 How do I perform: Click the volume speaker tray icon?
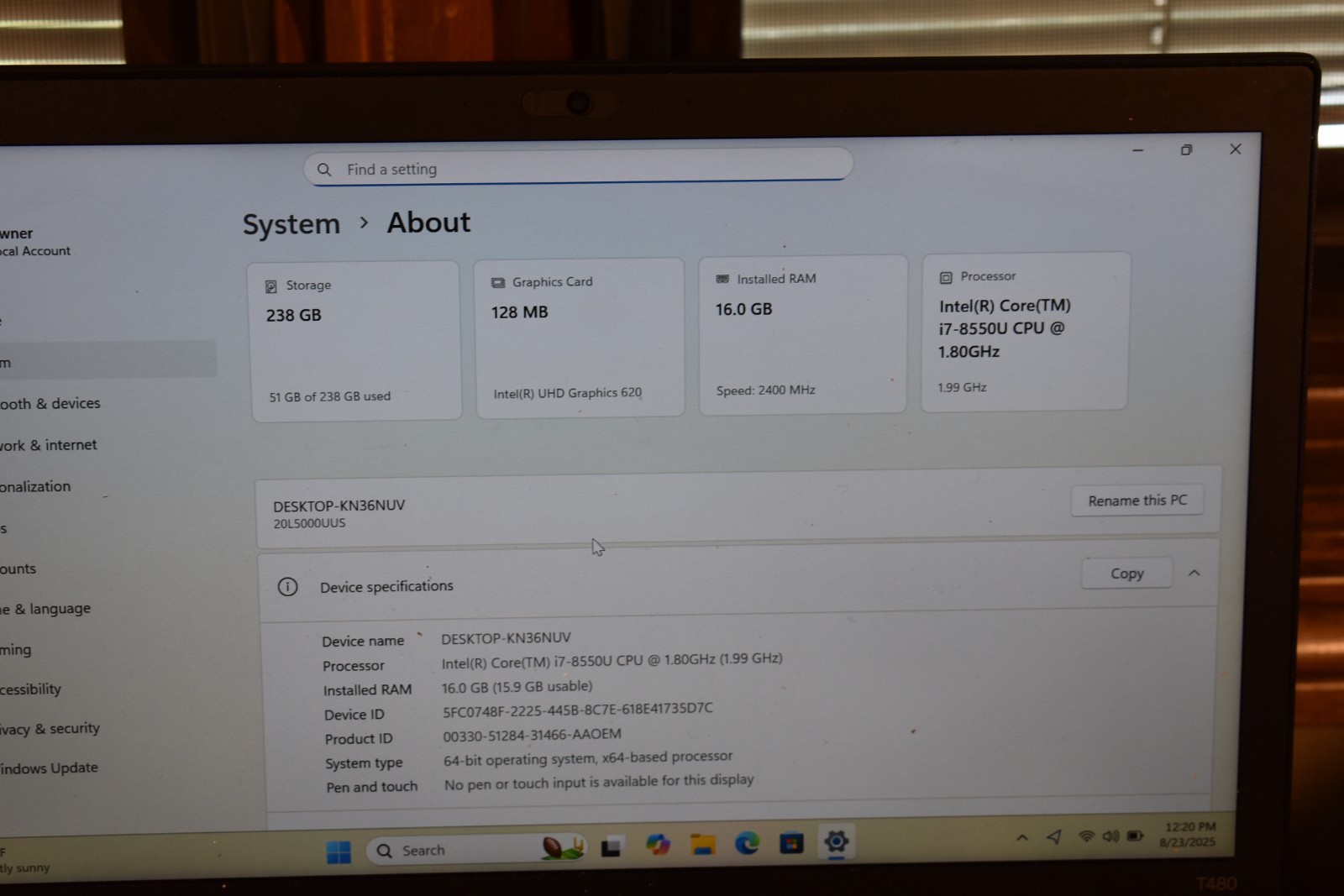click(x=1110, y=836)
